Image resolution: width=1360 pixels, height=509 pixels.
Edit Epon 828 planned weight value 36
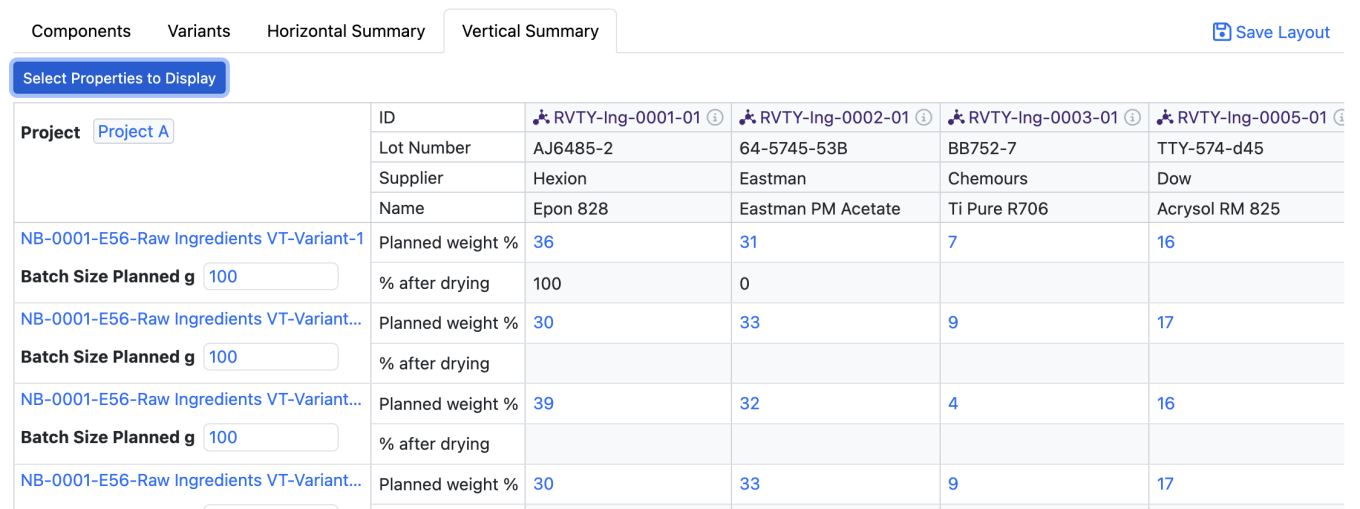[x=544, y=242]
